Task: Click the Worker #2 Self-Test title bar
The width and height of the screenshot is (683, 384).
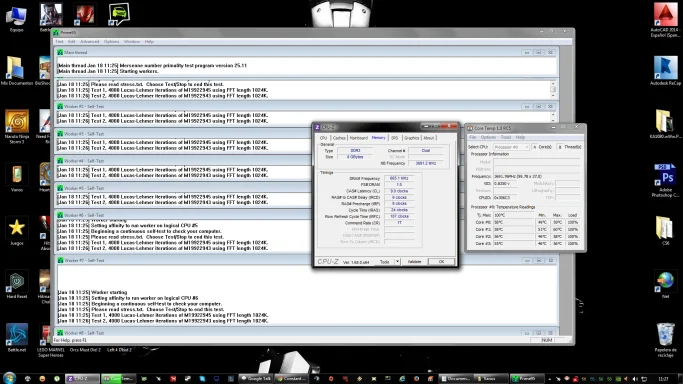Action: [307, 106]
